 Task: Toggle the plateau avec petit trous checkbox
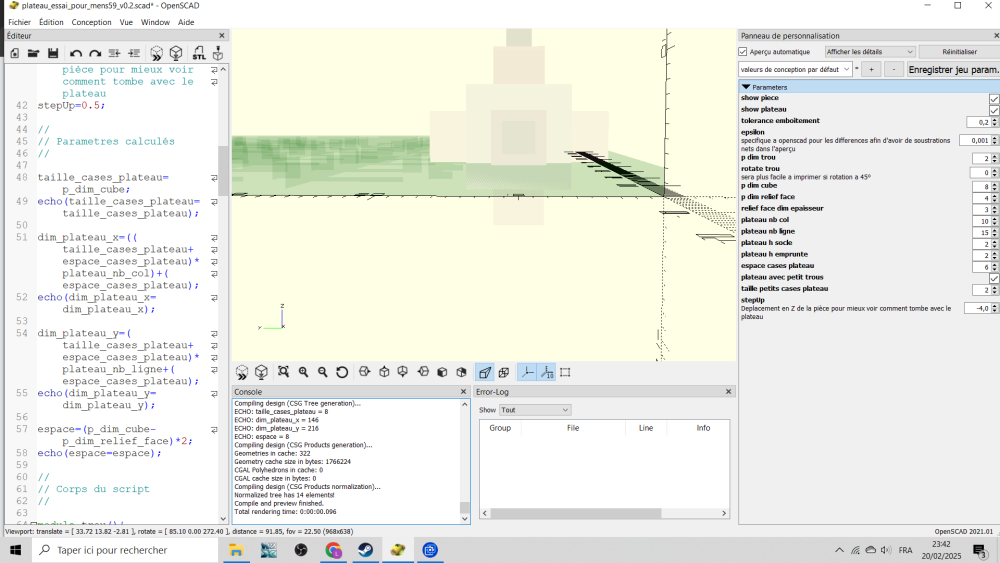pos(994,278)
